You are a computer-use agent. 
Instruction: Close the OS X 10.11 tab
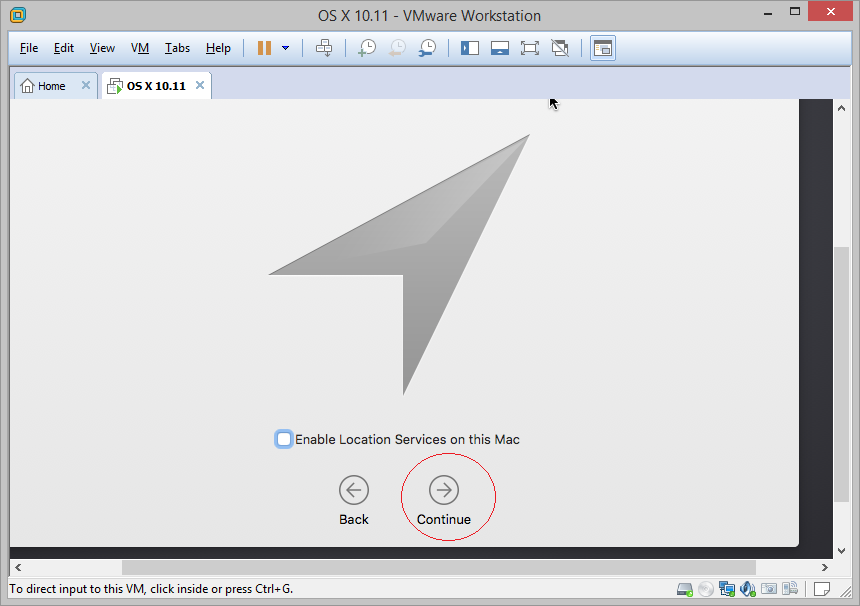200,85
